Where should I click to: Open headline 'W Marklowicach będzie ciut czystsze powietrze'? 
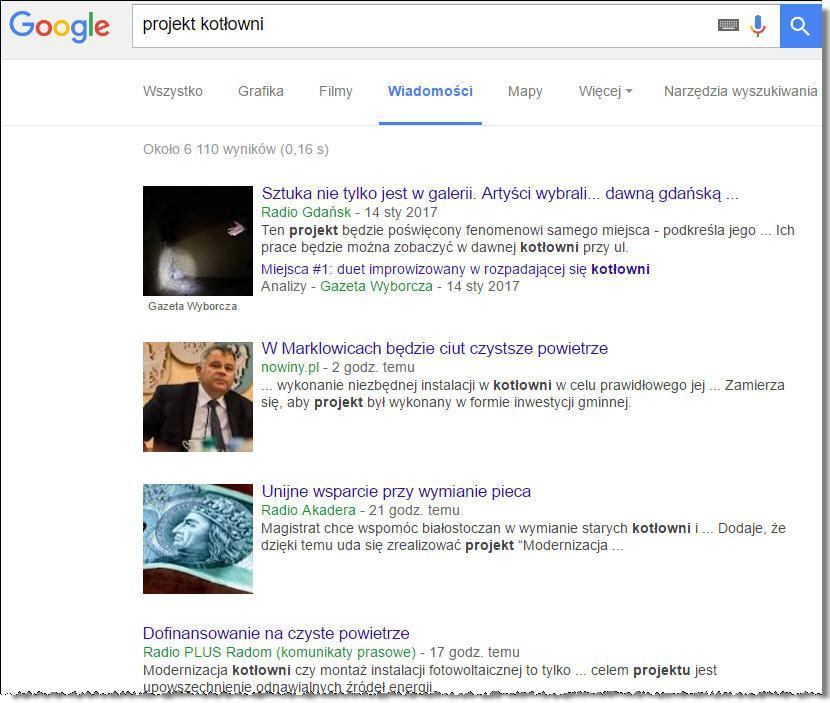(x=435, y=348)
